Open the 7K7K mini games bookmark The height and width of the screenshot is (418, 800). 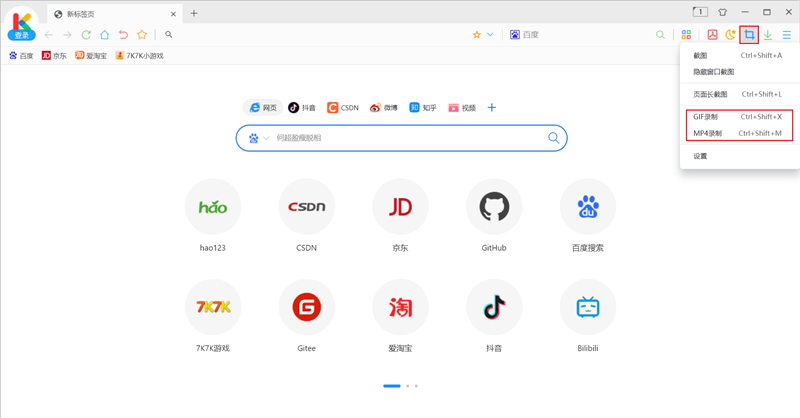pyautogui.click(x=139, y=56)
